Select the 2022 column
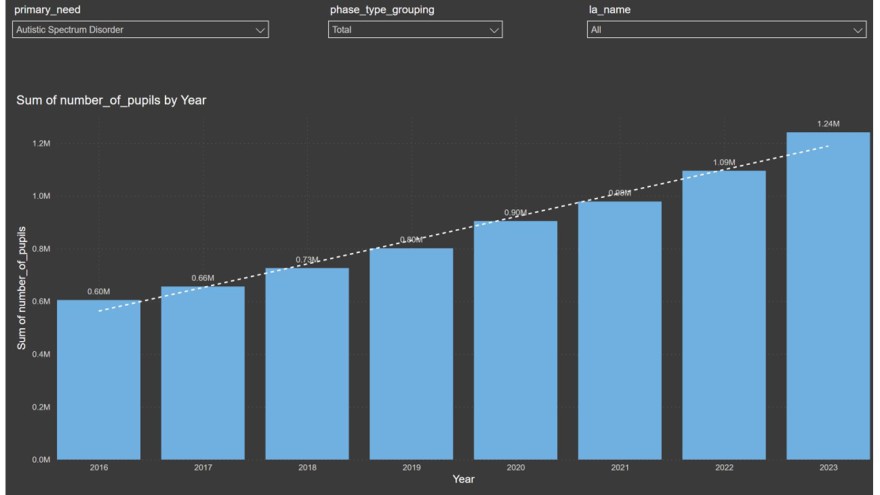 coord(723,315)
